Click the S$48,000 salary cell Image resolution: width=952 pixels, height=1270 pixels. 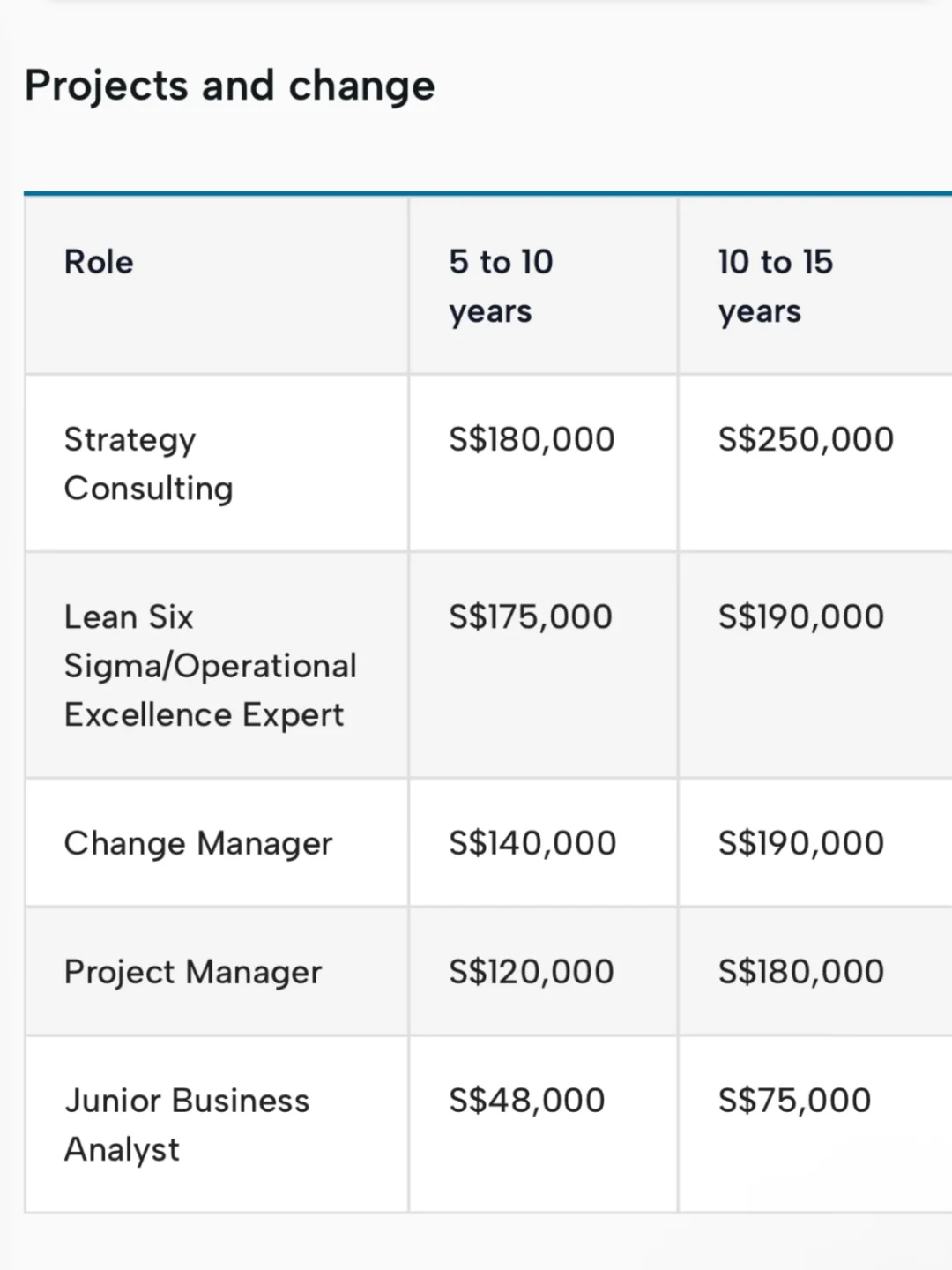(527, 1101)
